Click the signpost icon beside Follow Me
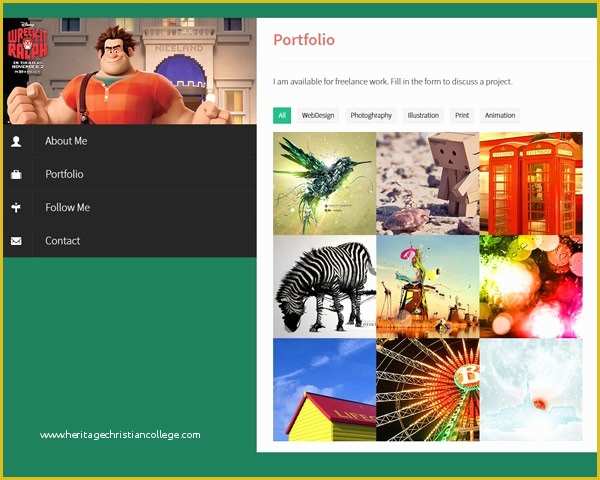The width and height of the screenshot is (600, 480). coord(16,207)
